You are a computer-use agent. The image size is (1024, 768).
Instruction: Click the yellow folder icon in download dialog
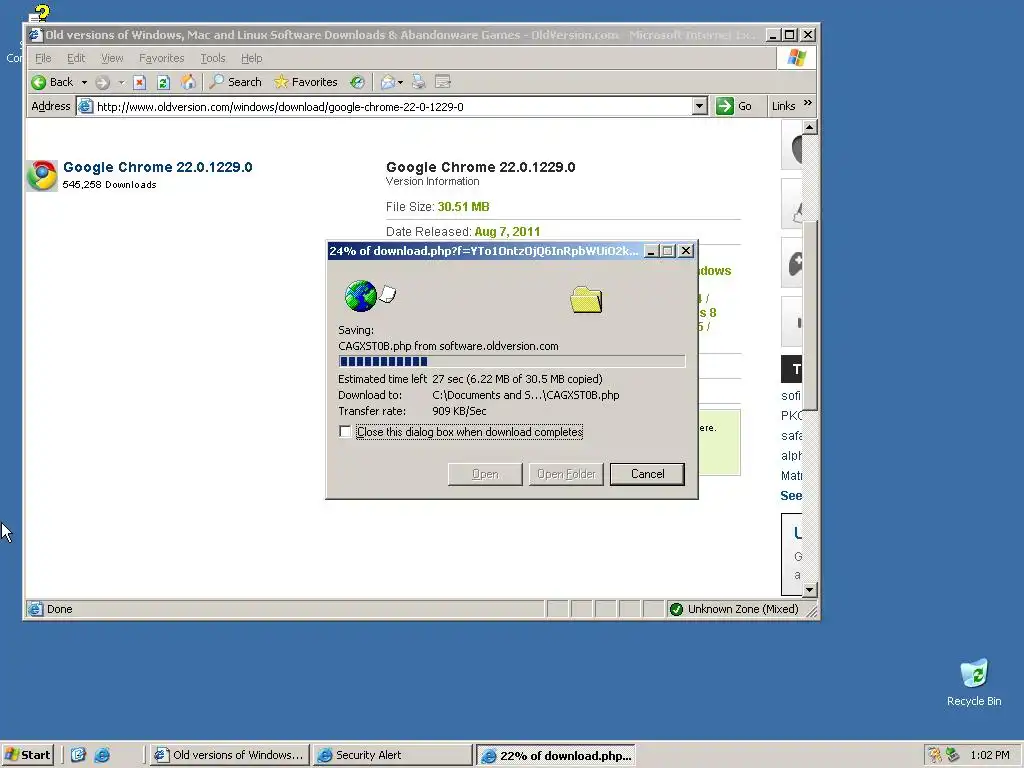[586, 300]
